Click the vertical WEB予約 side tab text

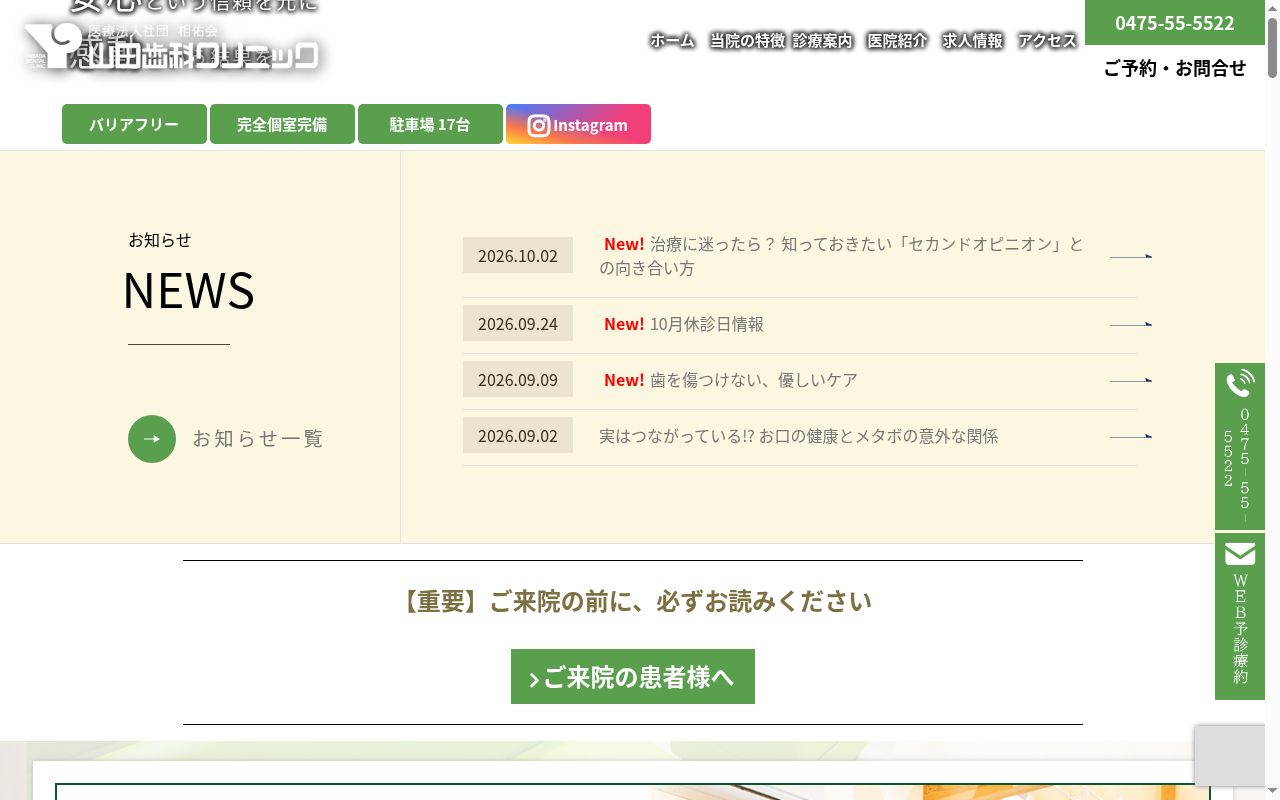coord(1240,629)
